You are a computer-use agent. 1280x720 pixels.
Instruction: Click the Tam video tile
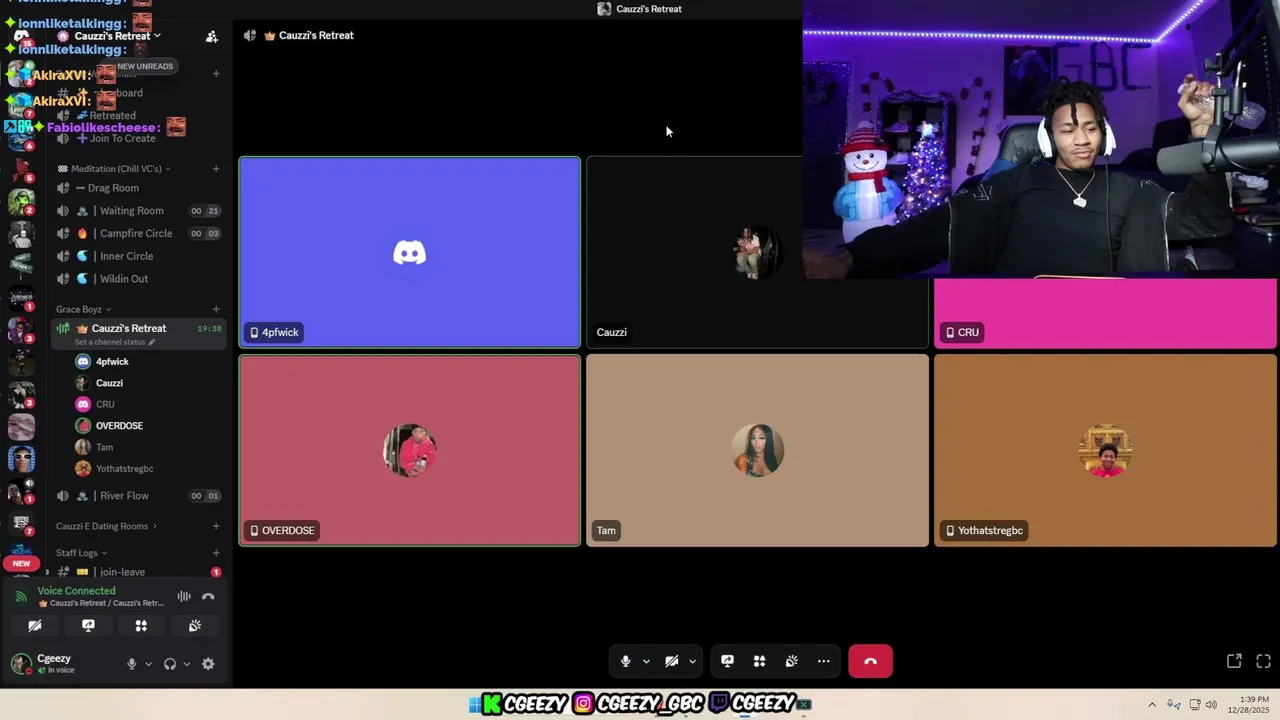tap(757, 450)
